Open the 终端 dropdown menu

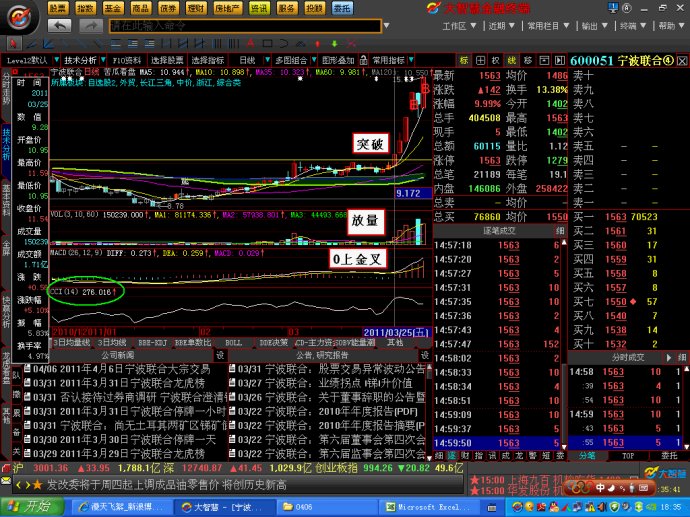632,26
